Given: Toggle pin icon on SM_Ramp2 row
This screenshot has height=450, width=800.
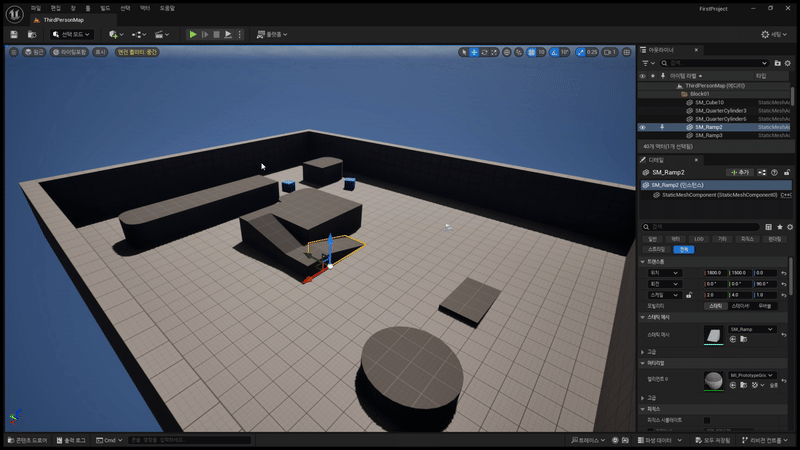Looking at the screenshot, I should [662, 127].
